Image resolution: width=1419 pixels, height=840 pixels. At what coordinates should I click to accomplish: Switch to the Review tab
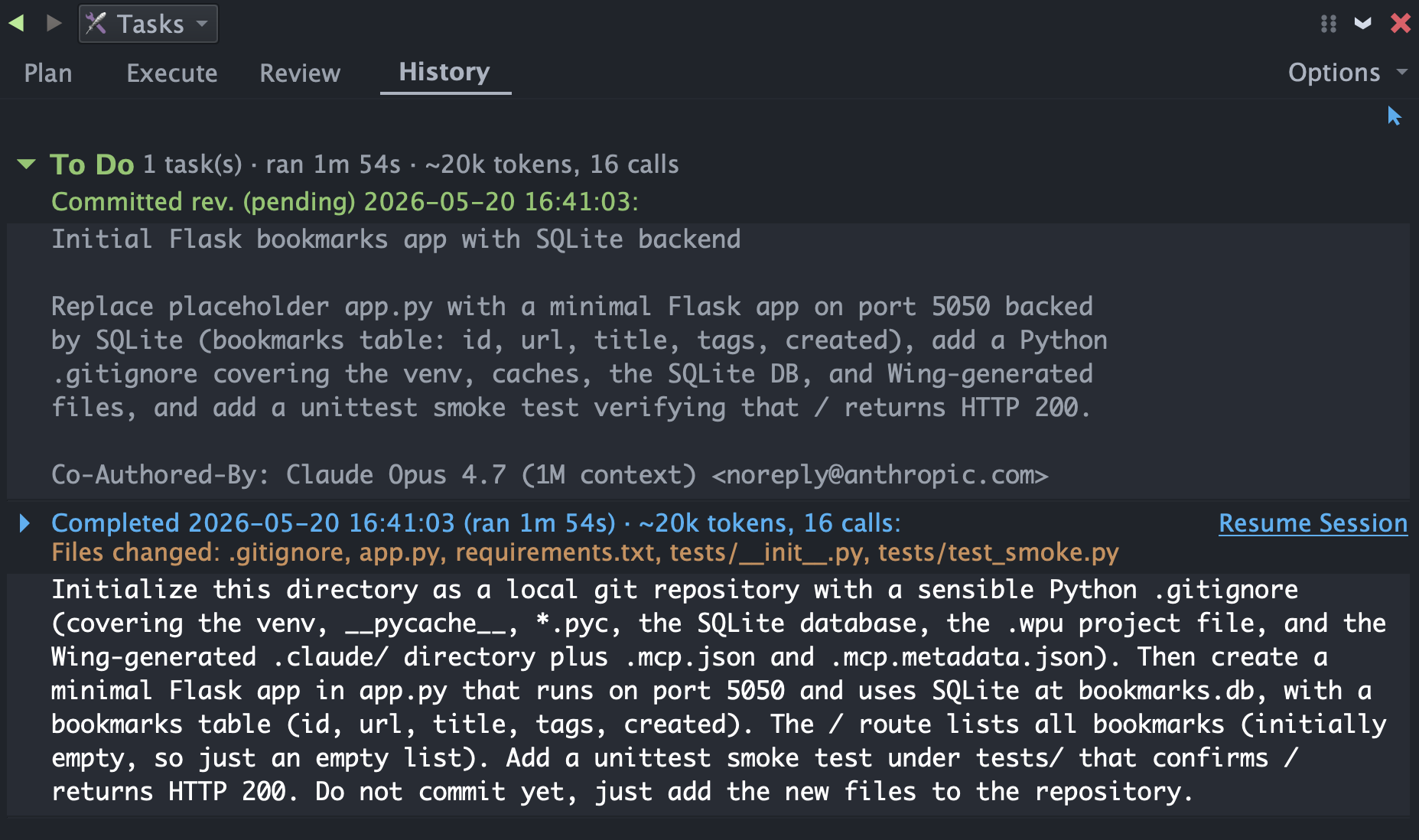tap(300, 73)
